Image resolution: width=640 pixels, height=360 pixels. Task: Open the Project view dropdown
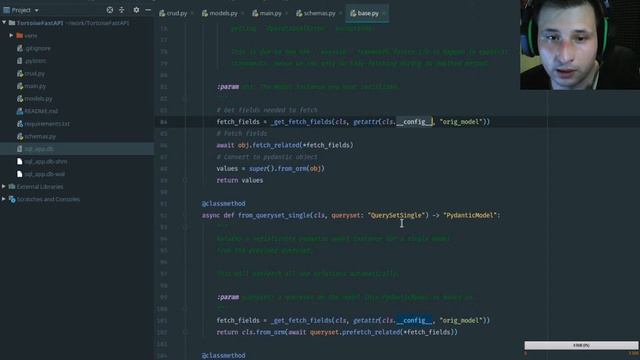(x=36, y=10)
